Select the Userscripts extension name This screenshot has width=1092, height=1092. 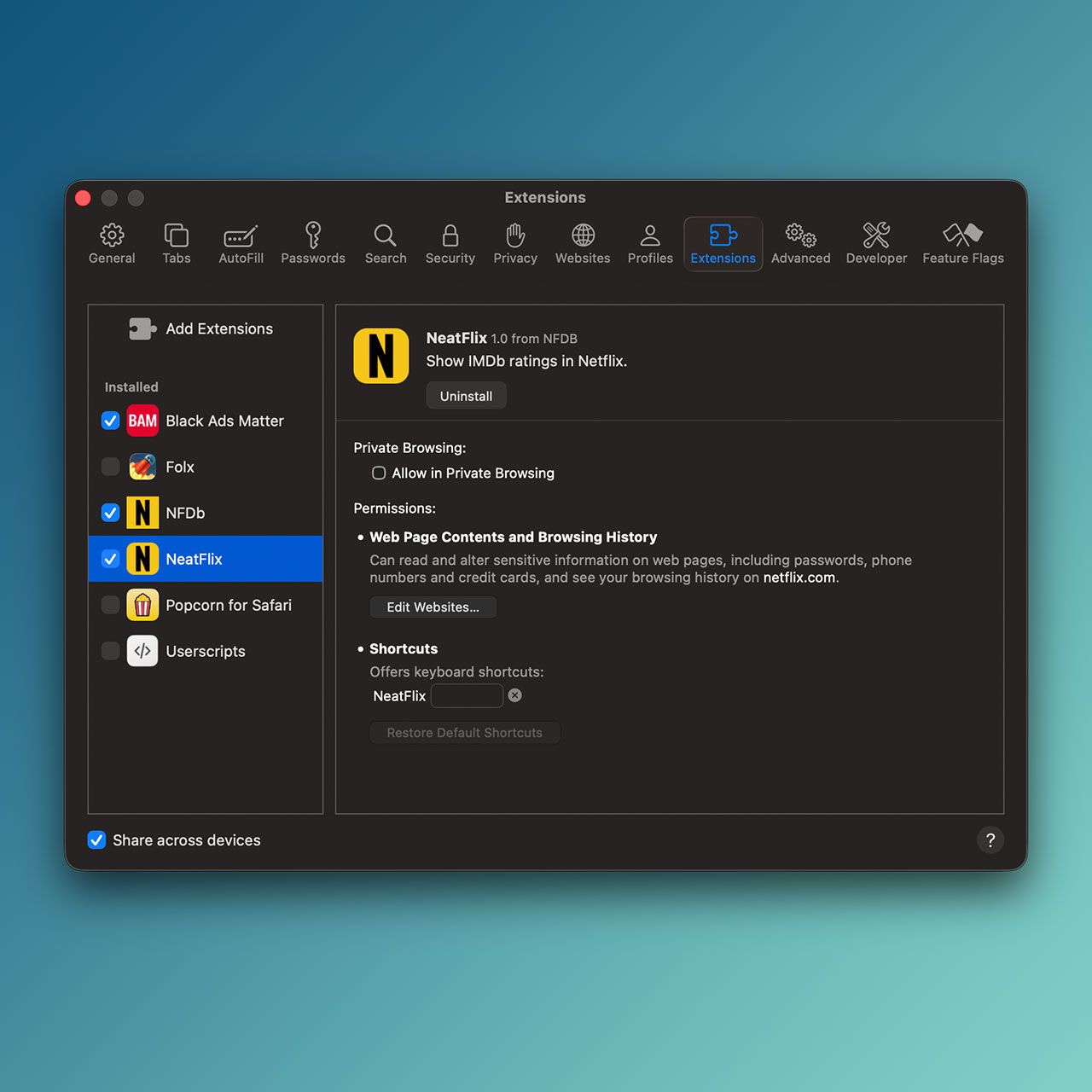click(x=206, y=651)
